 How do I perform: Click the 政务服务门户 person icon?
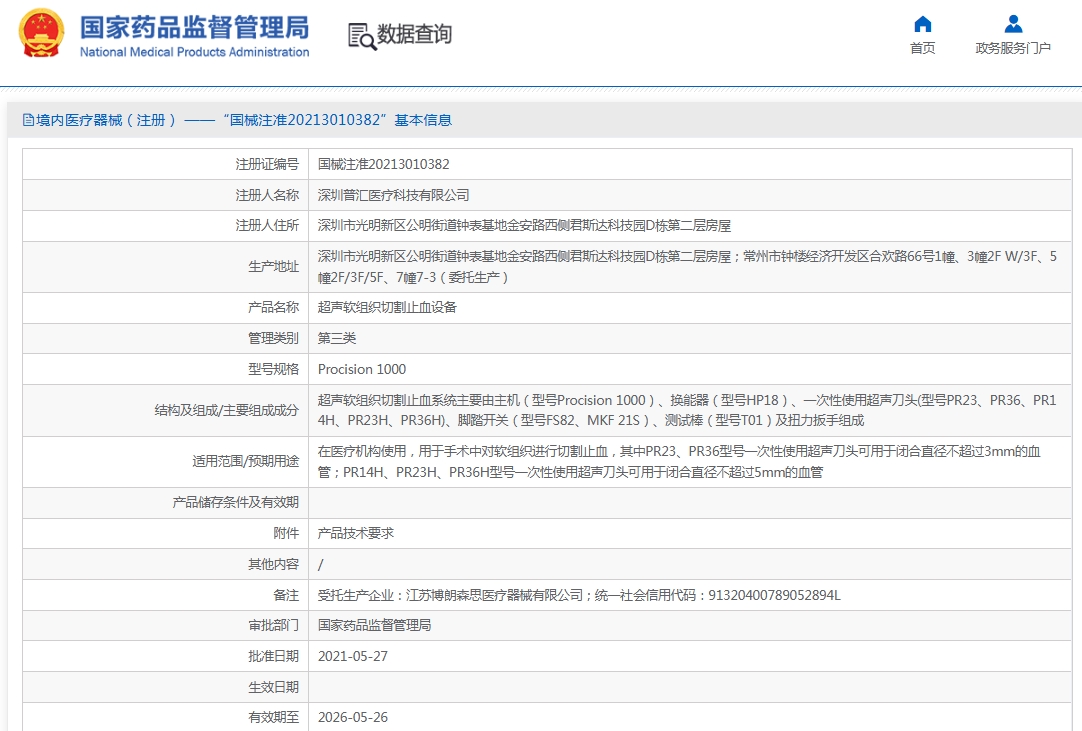pos(1013,24)
